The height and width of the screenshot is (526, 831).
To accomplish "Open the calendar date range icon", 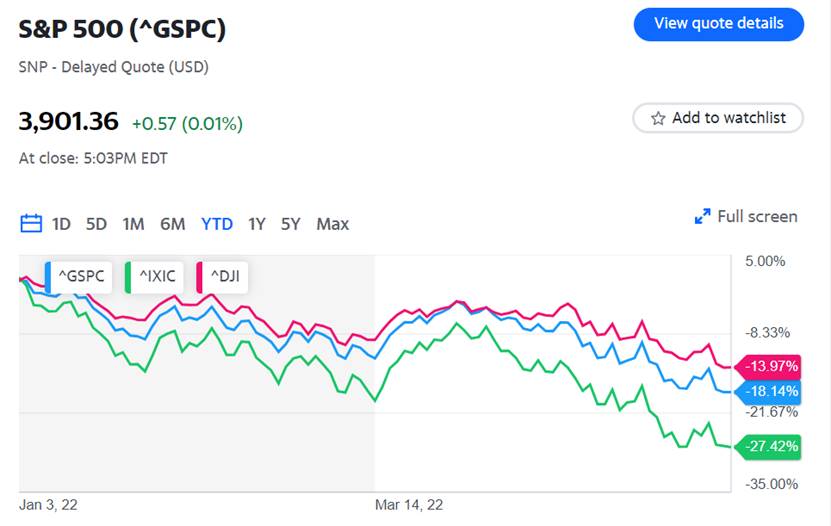I will coord(31,224).
